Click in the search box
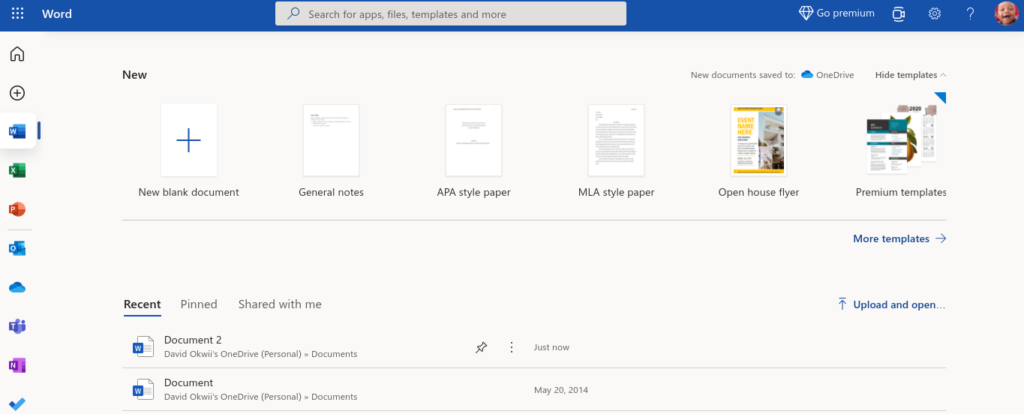The width and height of the screenshot is (1024, 414). coord(451,14)
